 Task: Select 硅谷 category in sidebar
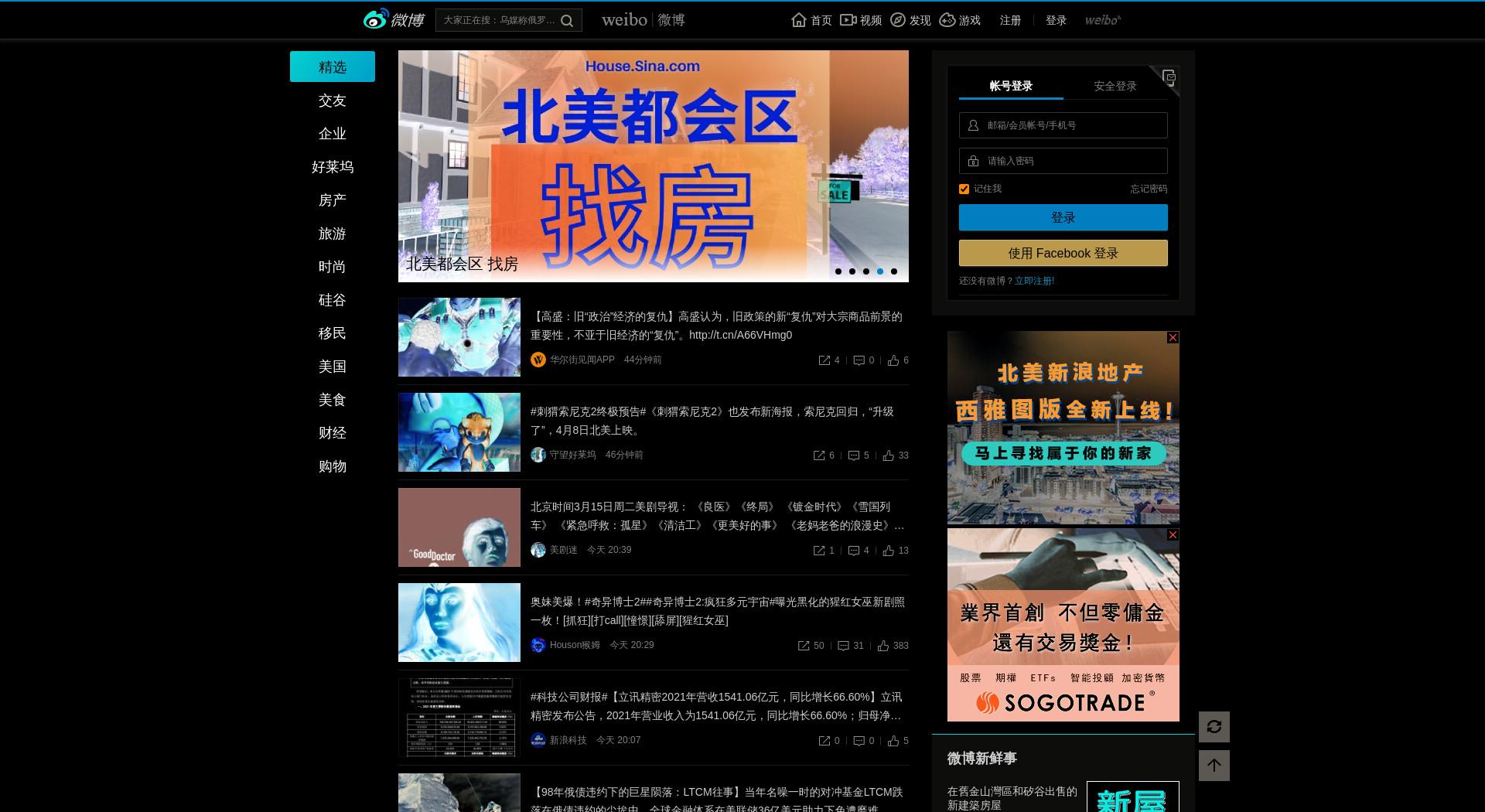tap(333, 300)
